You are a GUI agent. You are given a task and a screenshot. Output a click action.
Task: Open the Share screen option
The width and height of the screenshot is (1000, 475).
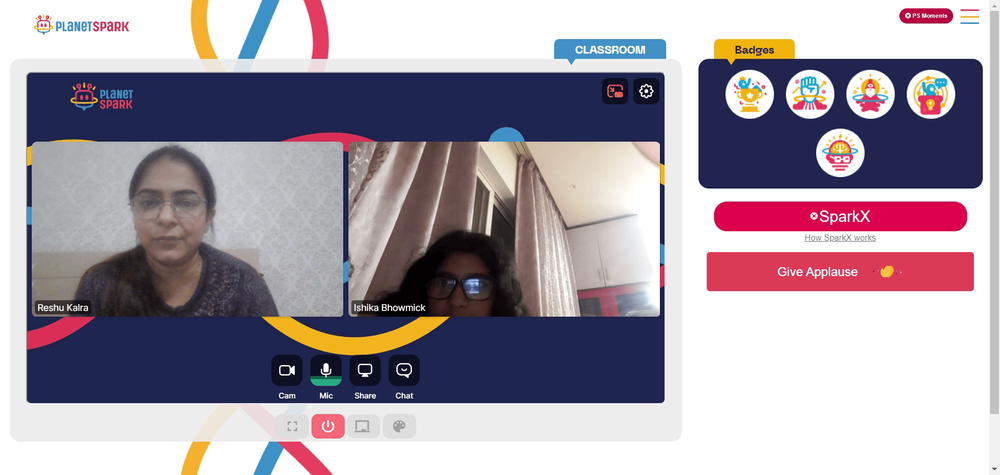point(365,370)
